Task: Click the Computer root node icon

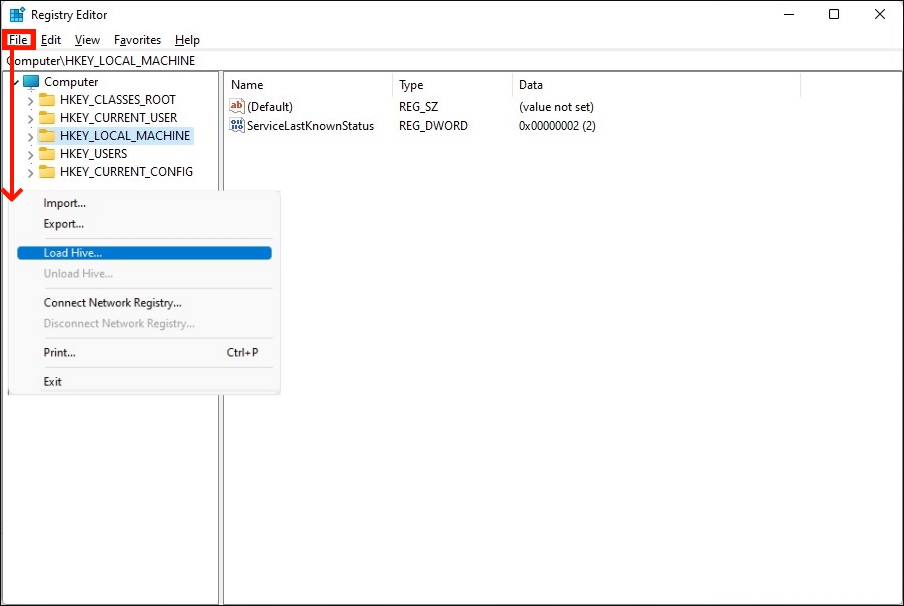Action: pyautogui.click(x=31, y=82)
